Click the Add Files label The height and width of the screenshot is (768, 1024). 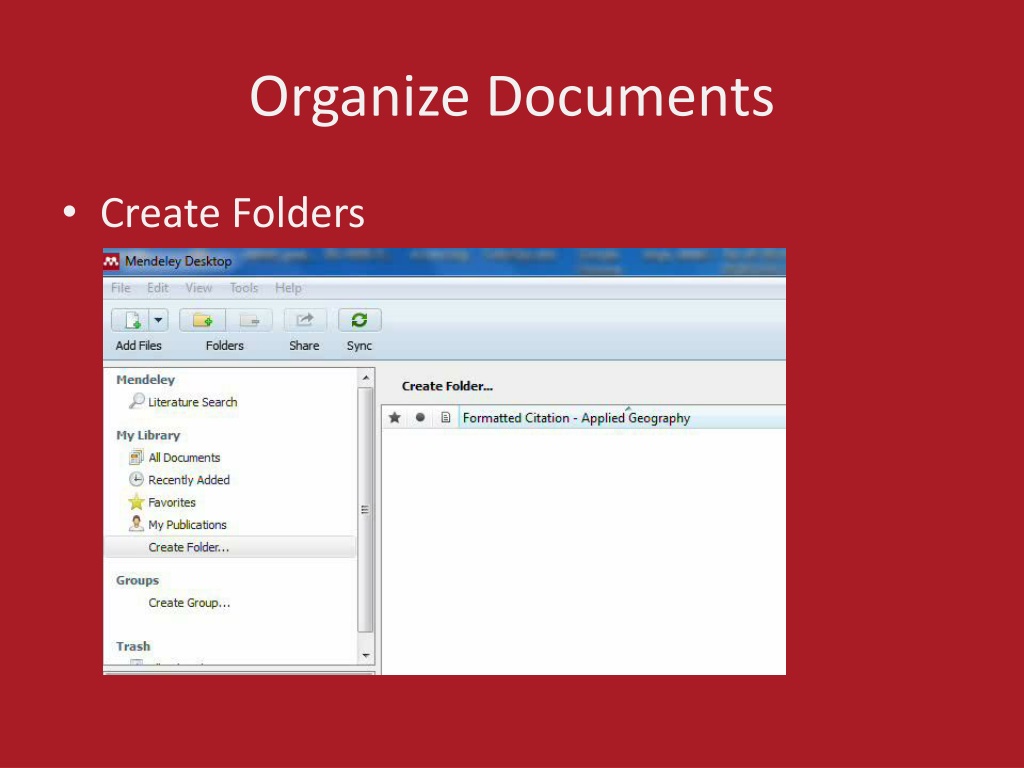[x=138, y=345]
